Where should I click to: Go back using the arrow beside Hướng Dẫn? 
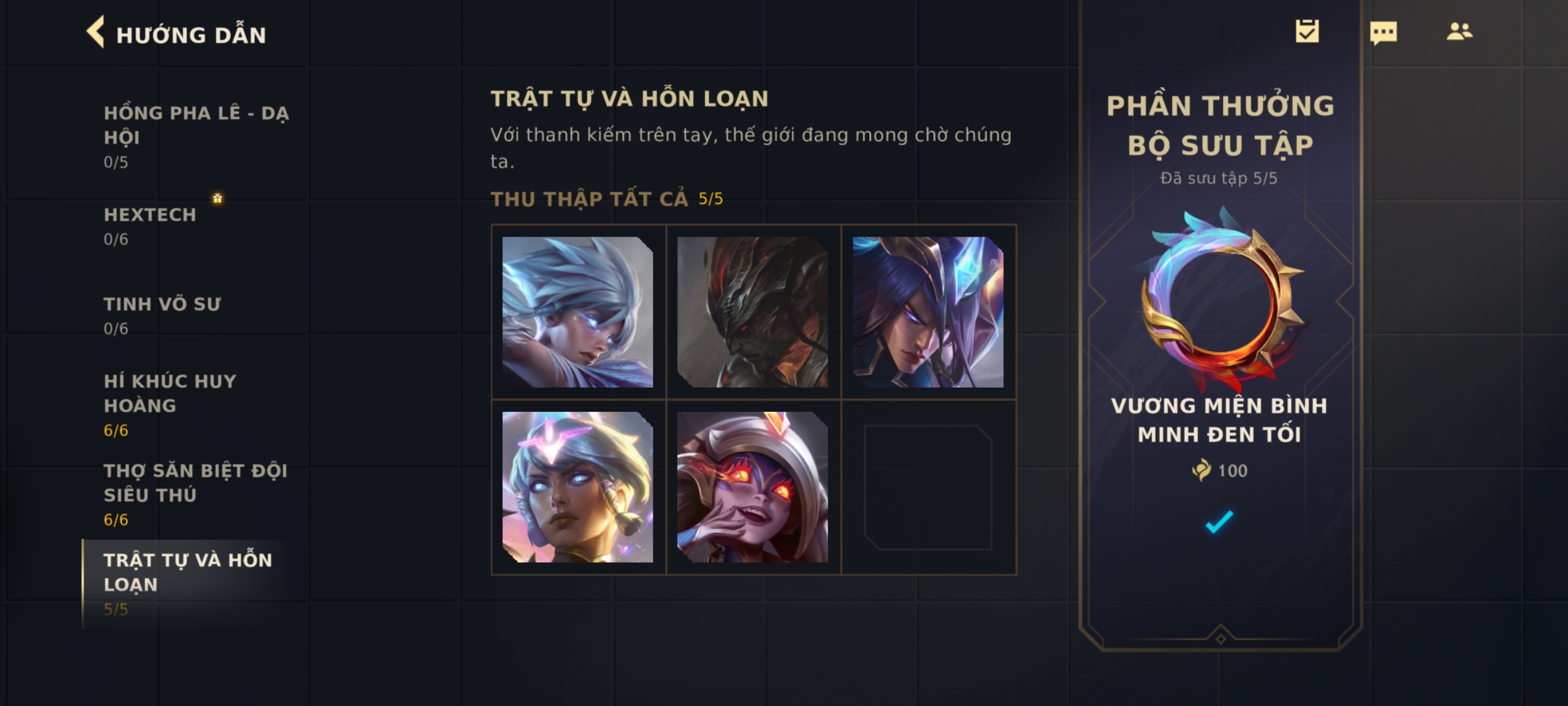[95, 33]
